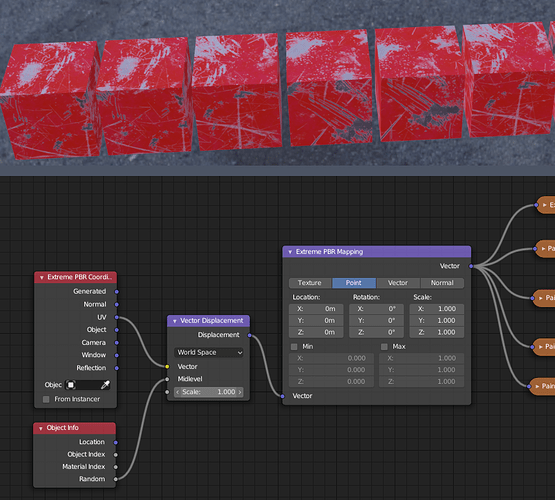Click the Rotation Y 0° field
Viewport: 555px width, 500px height.
coord(376,321)
